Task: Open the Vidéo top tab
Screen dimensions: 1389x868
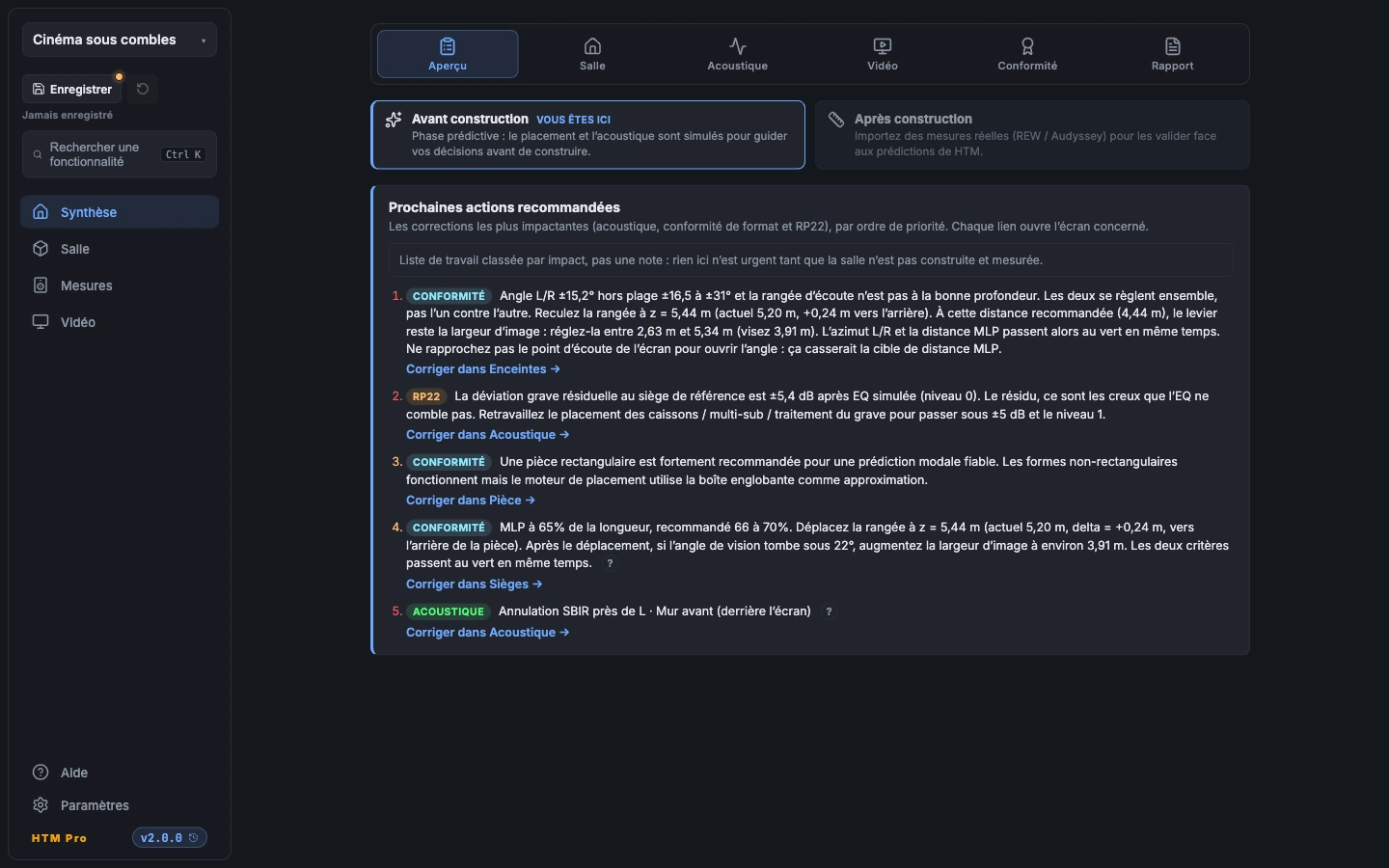Action: [x=883, y=54]
